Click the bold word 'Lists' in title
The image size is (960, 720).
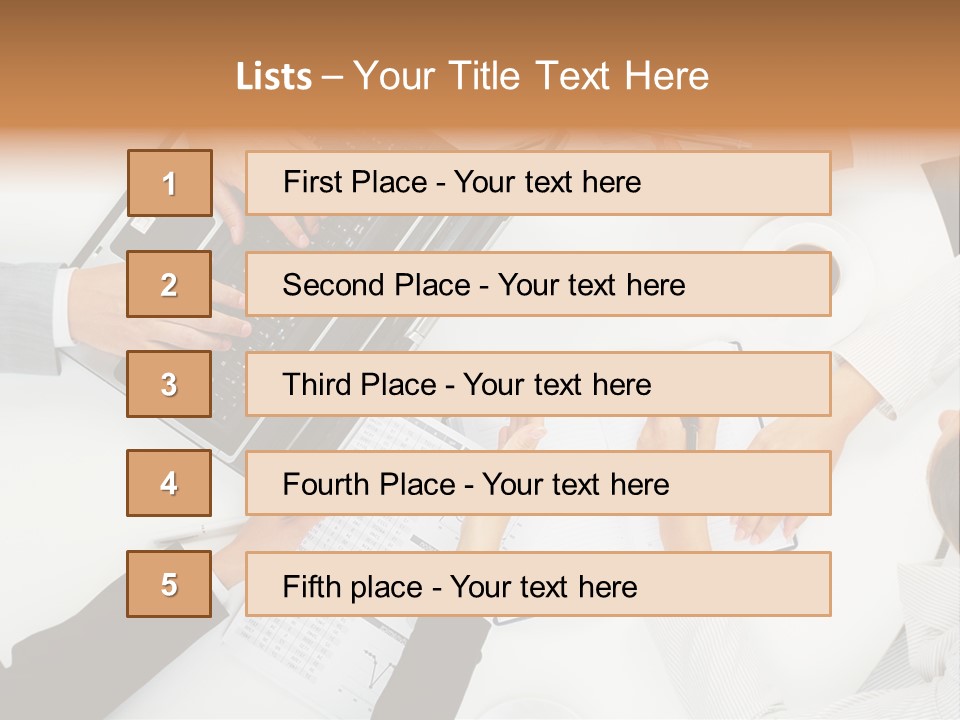274,77
